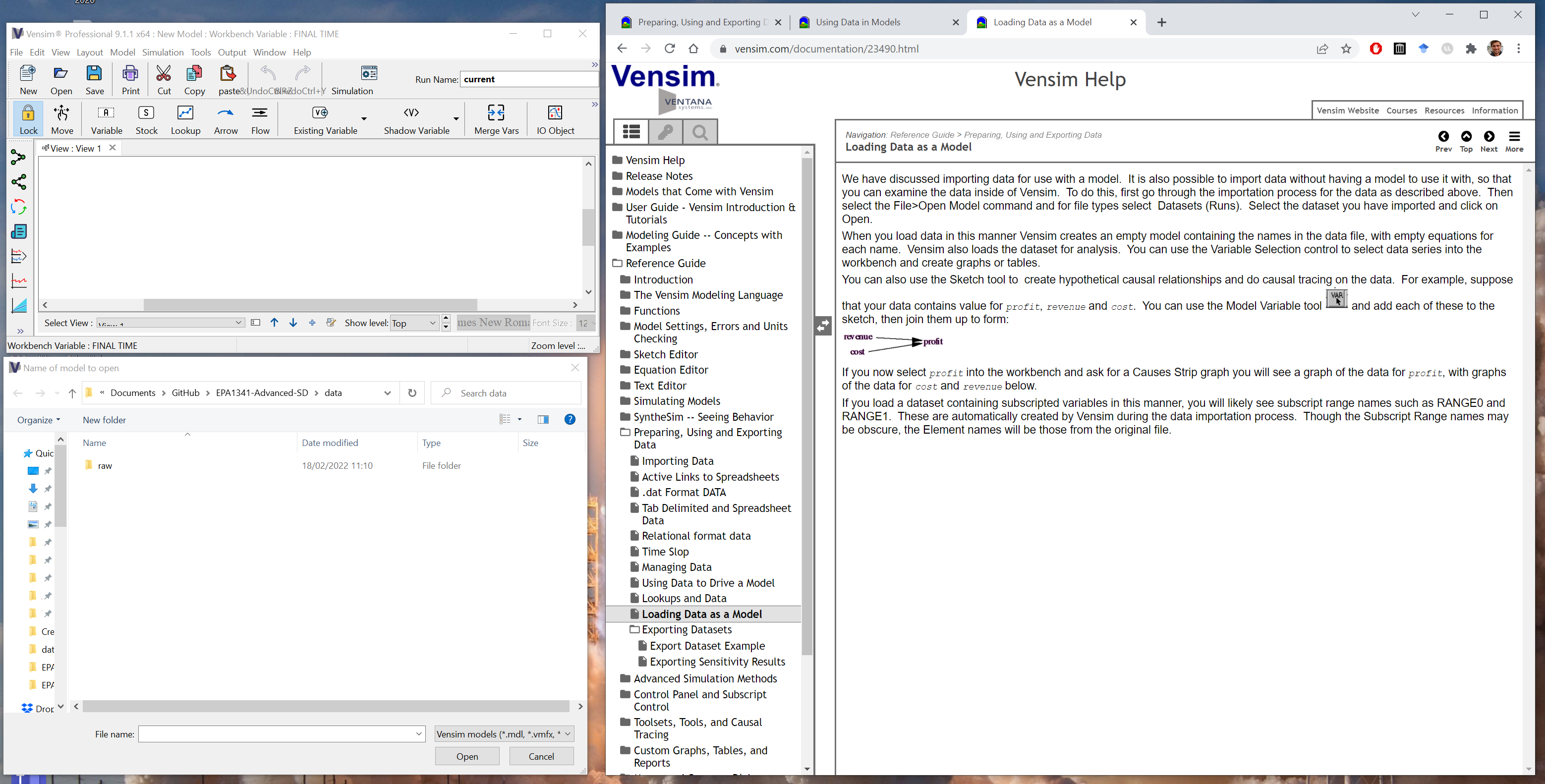1545x784 pixels.
Task: Select the Stock sketch tool
Action: coord(146,119)
